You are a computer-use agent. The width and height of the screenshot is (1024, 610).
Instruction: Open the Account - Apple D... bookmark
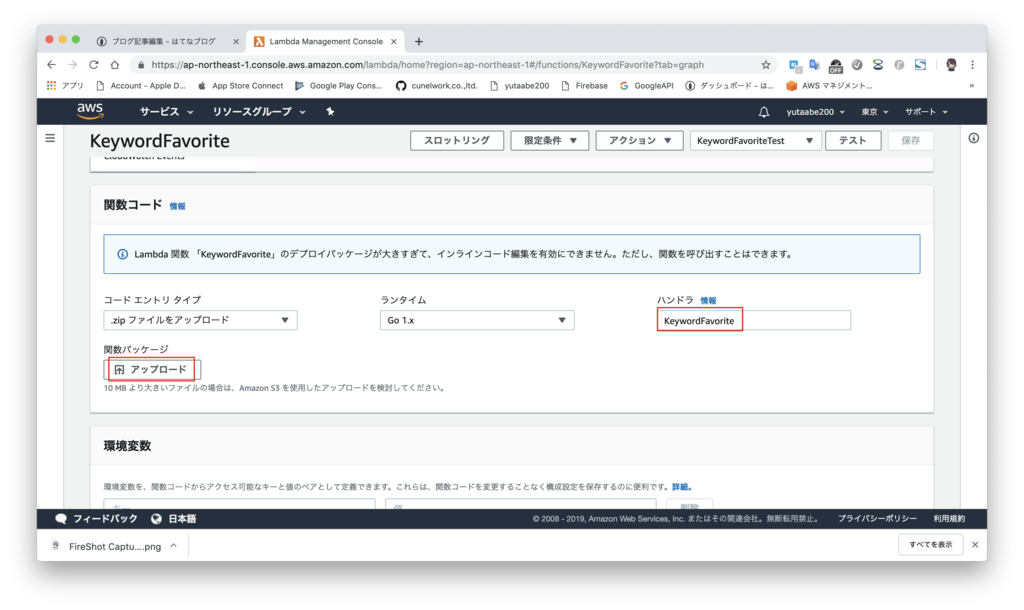coord(141,86)
